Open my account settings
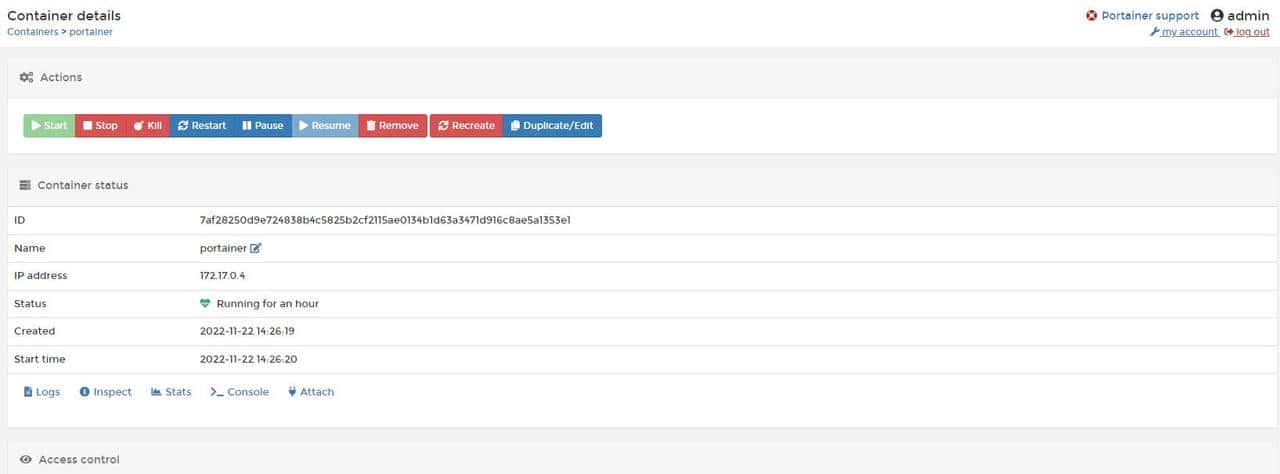 1184,32
